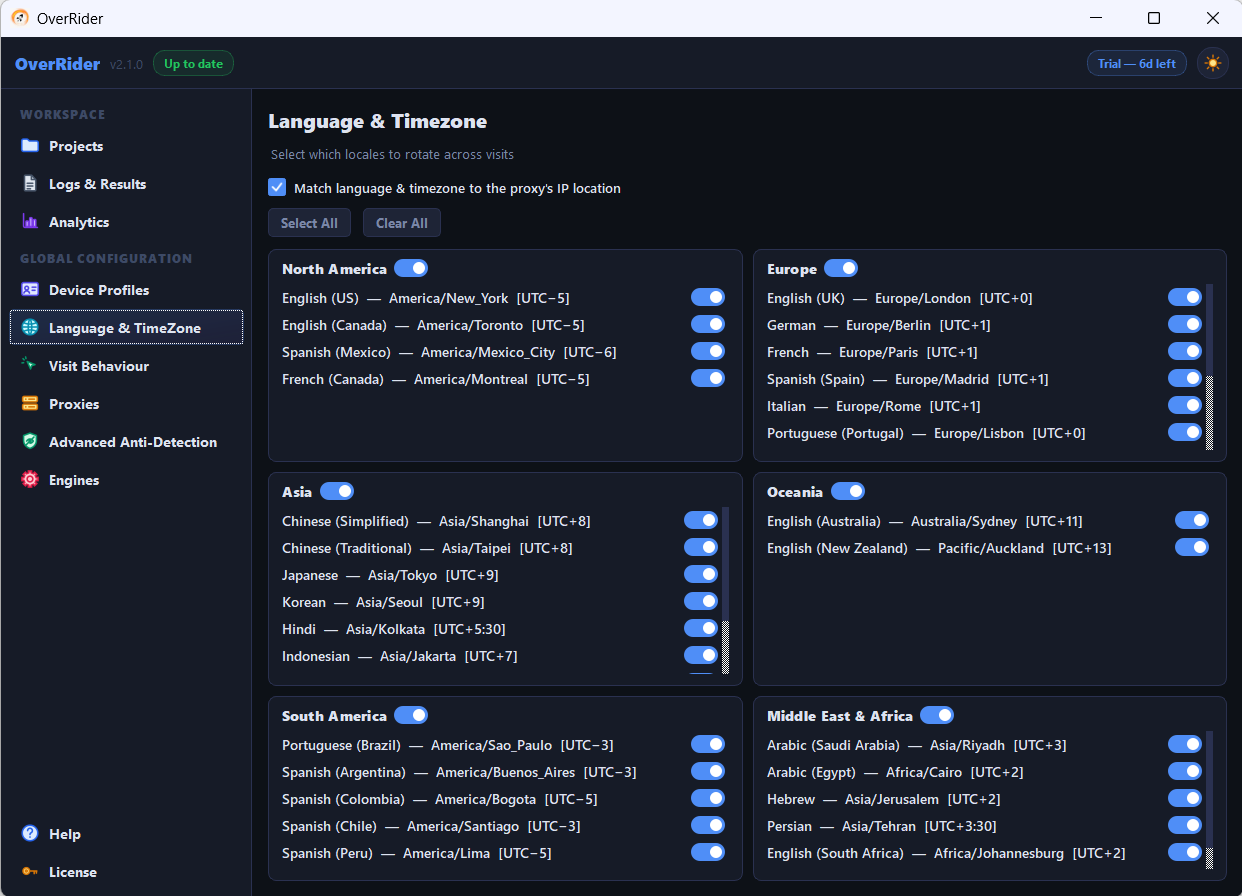Viewport: 1242px width, 896px height.
Task: Toggle the Asia region switch
Action: [337, 491]
